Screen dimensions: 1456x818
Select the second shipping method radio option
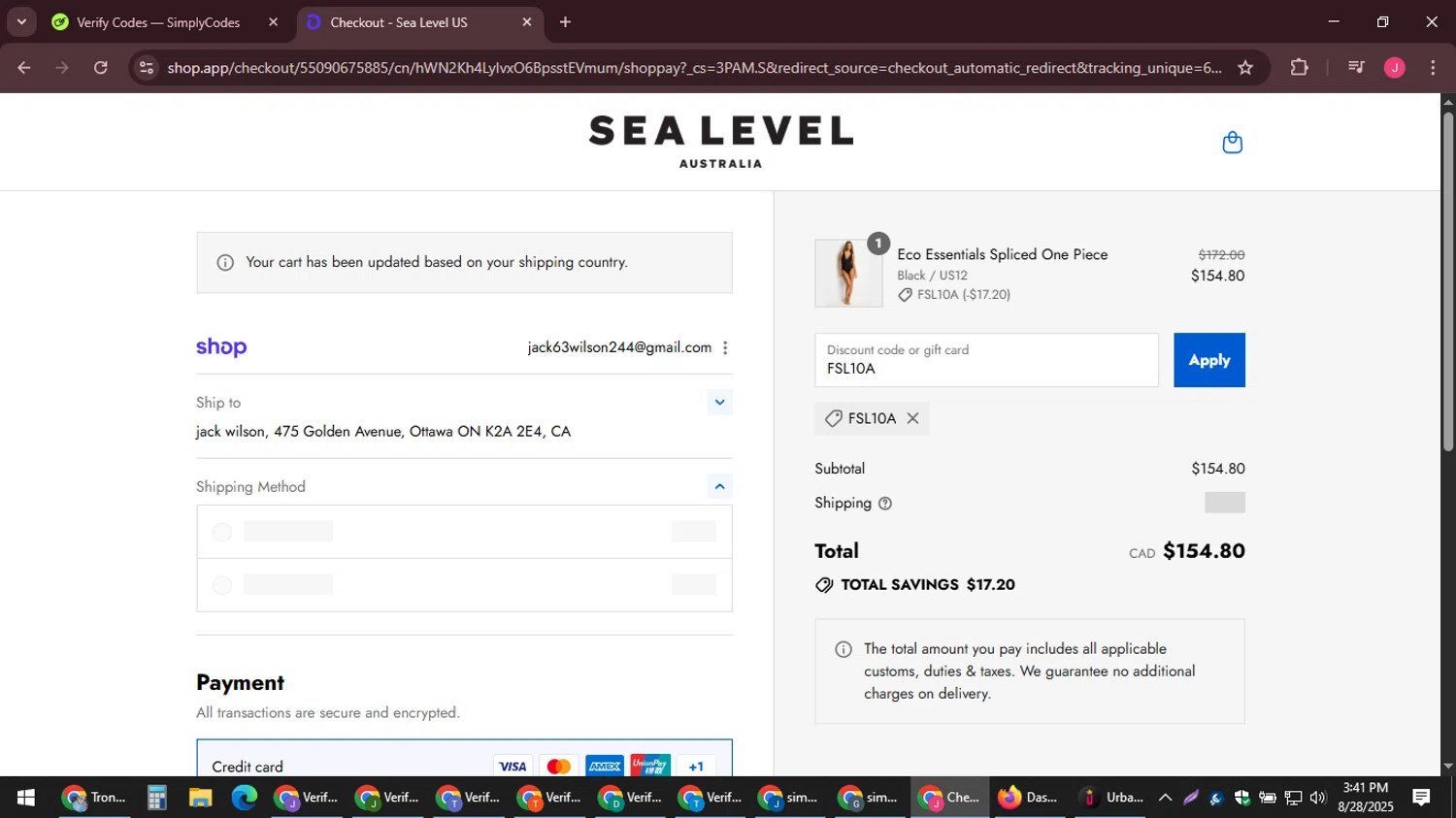tap(222, 585)
